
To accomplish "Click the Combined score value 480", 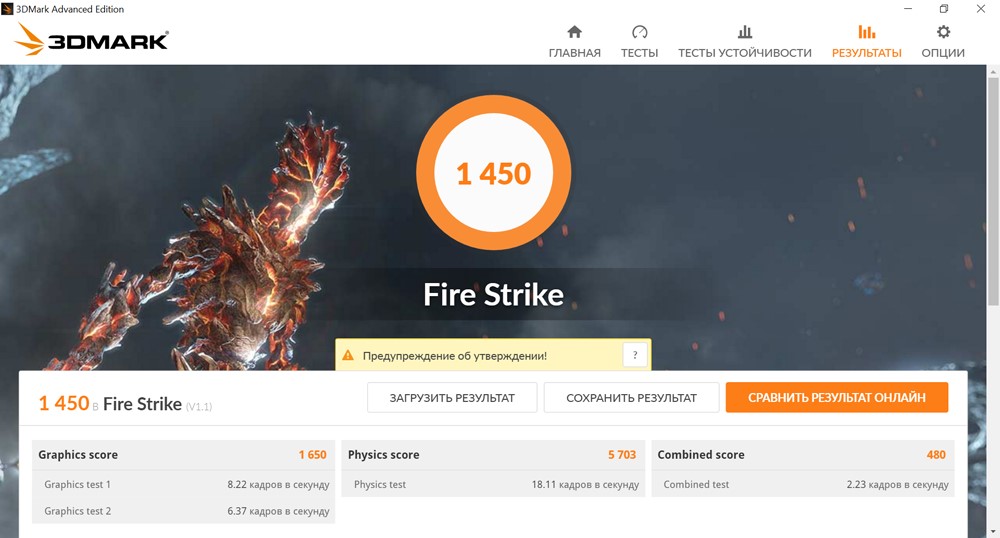I will coord(936,454).
